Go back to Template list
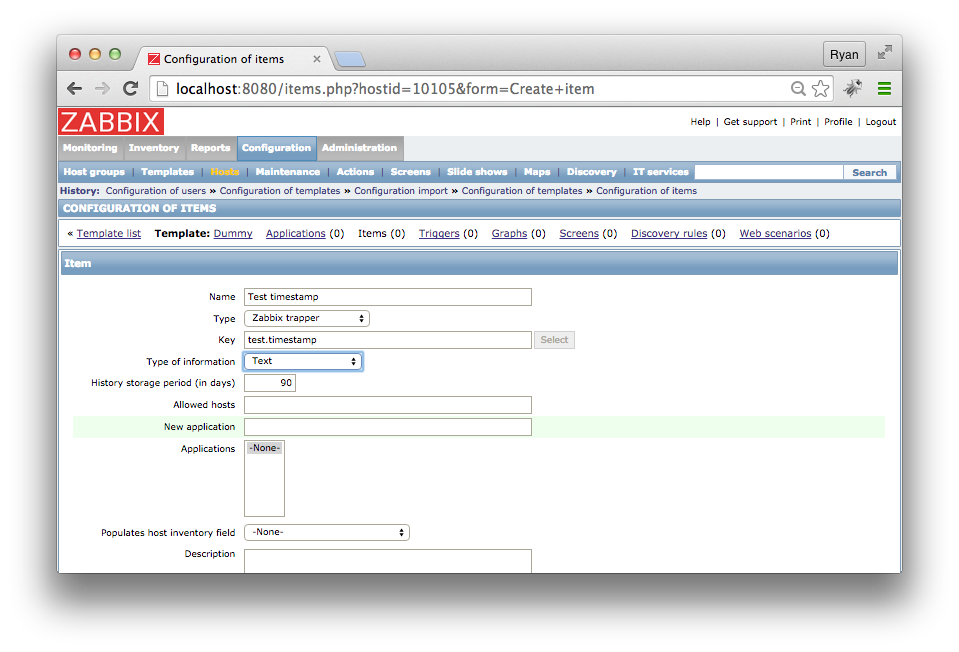The image size is (959, 652). (109, 234)
